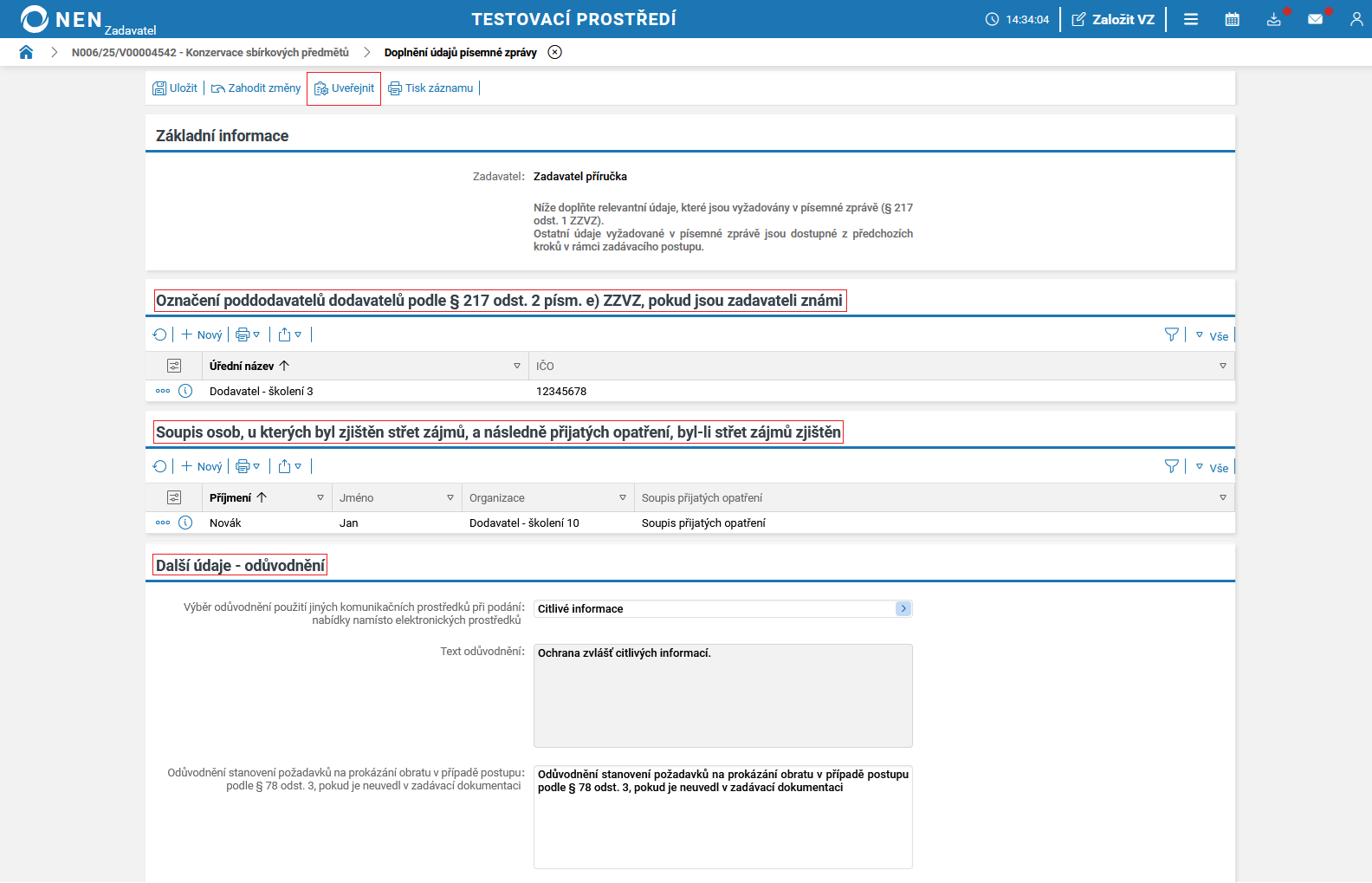Open the downloads icon in header

[x=1273, y=19]
